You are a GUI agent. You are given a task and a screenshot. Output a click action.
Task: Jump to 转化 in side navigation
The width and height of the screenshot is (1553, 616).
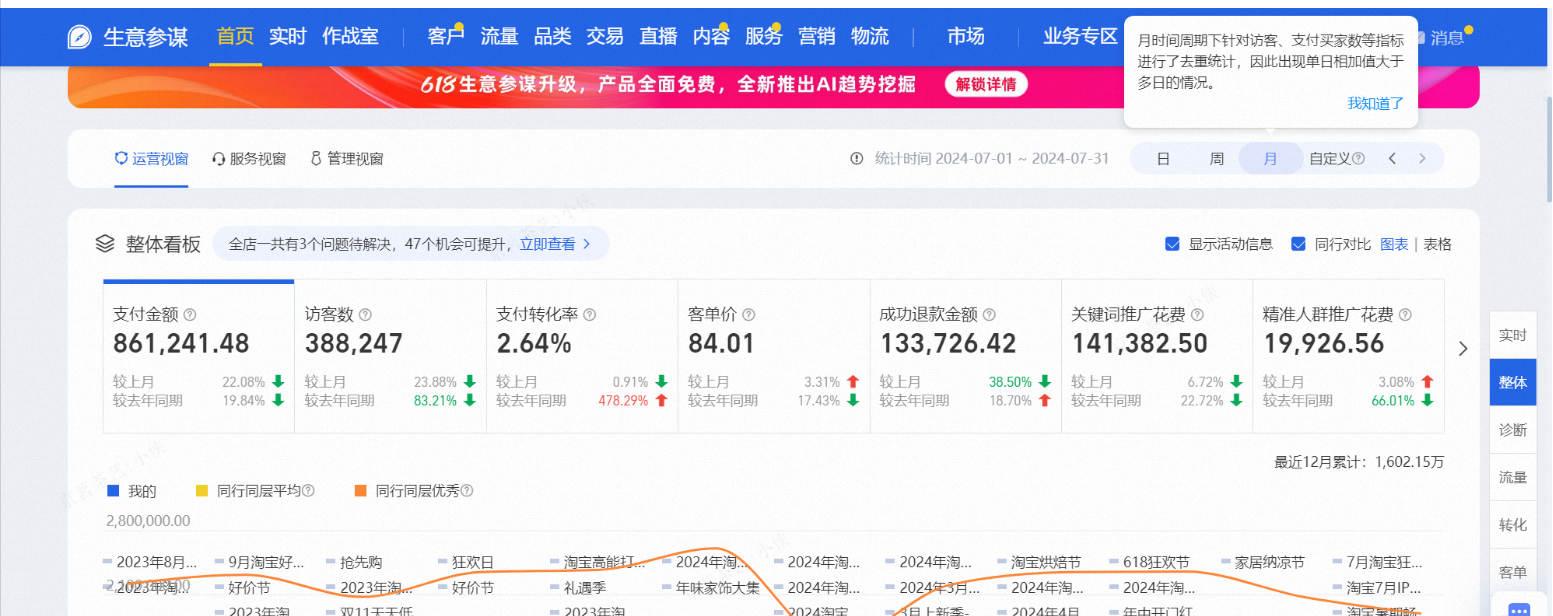tap(1513, 524)
